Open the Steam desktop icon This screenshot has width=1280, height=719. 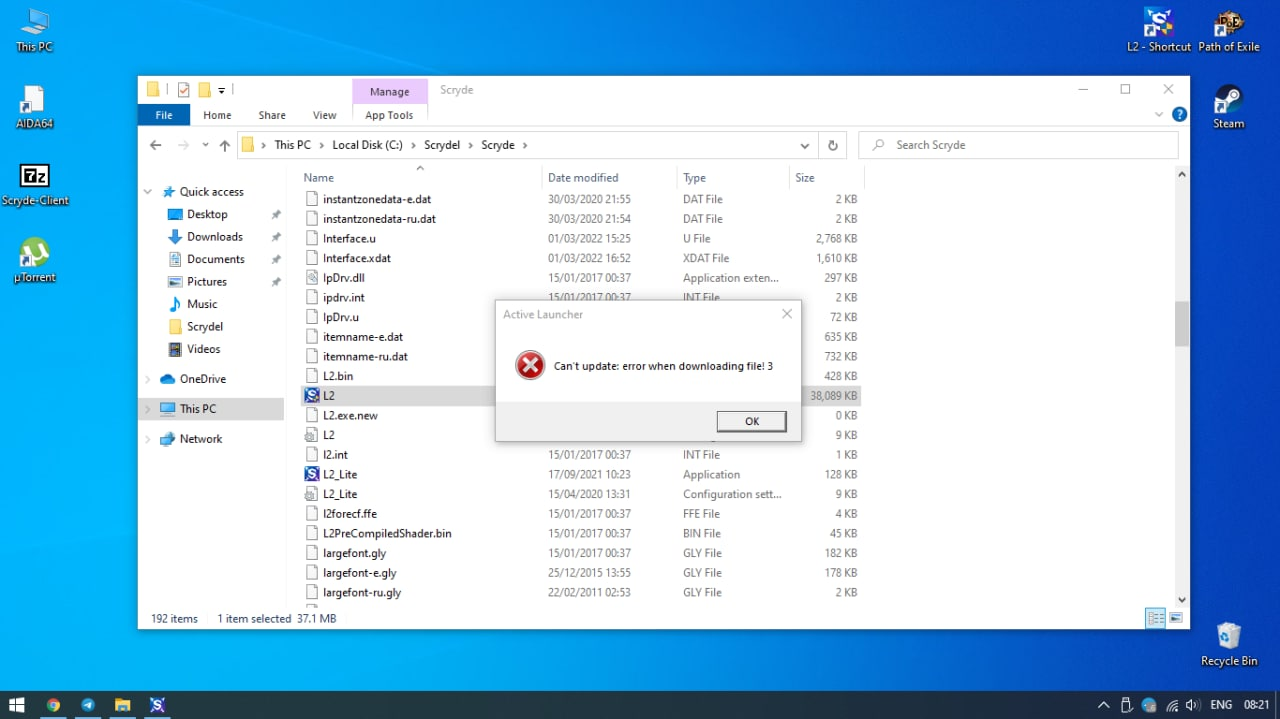pos(1228,102)
